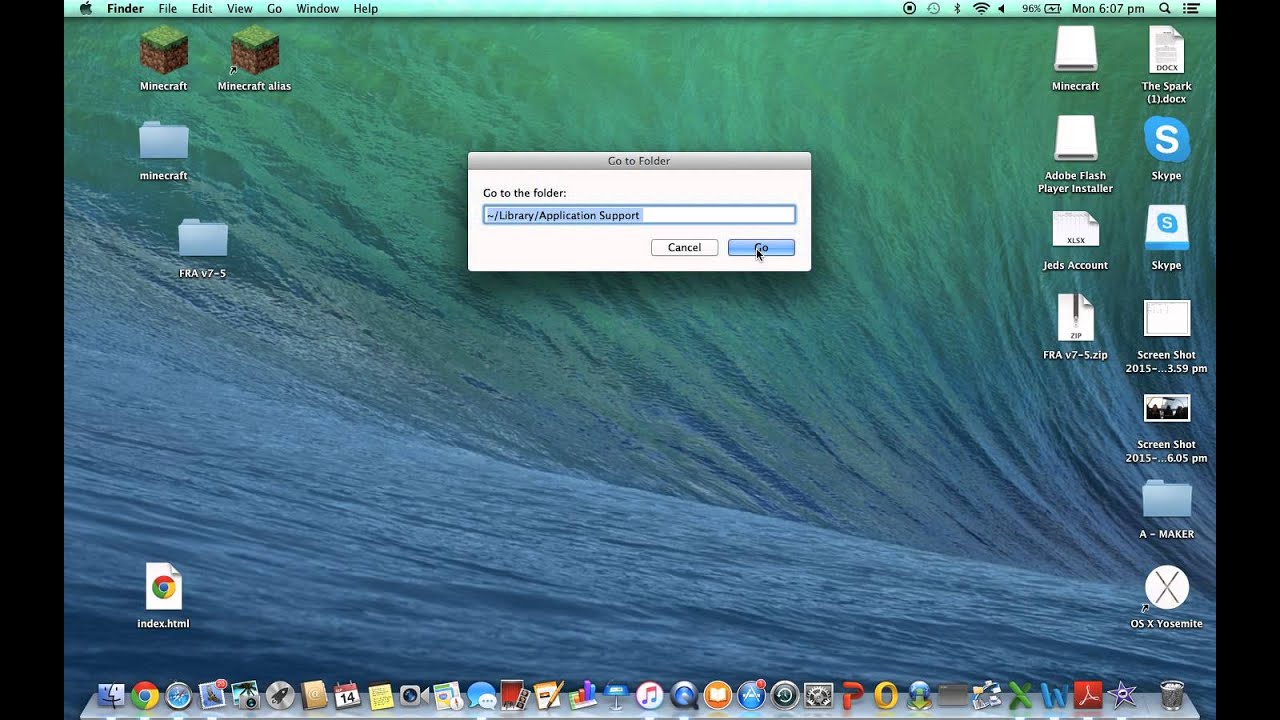
Task: Open Stickies notes from the Dock
Action: tap(381, 695)
